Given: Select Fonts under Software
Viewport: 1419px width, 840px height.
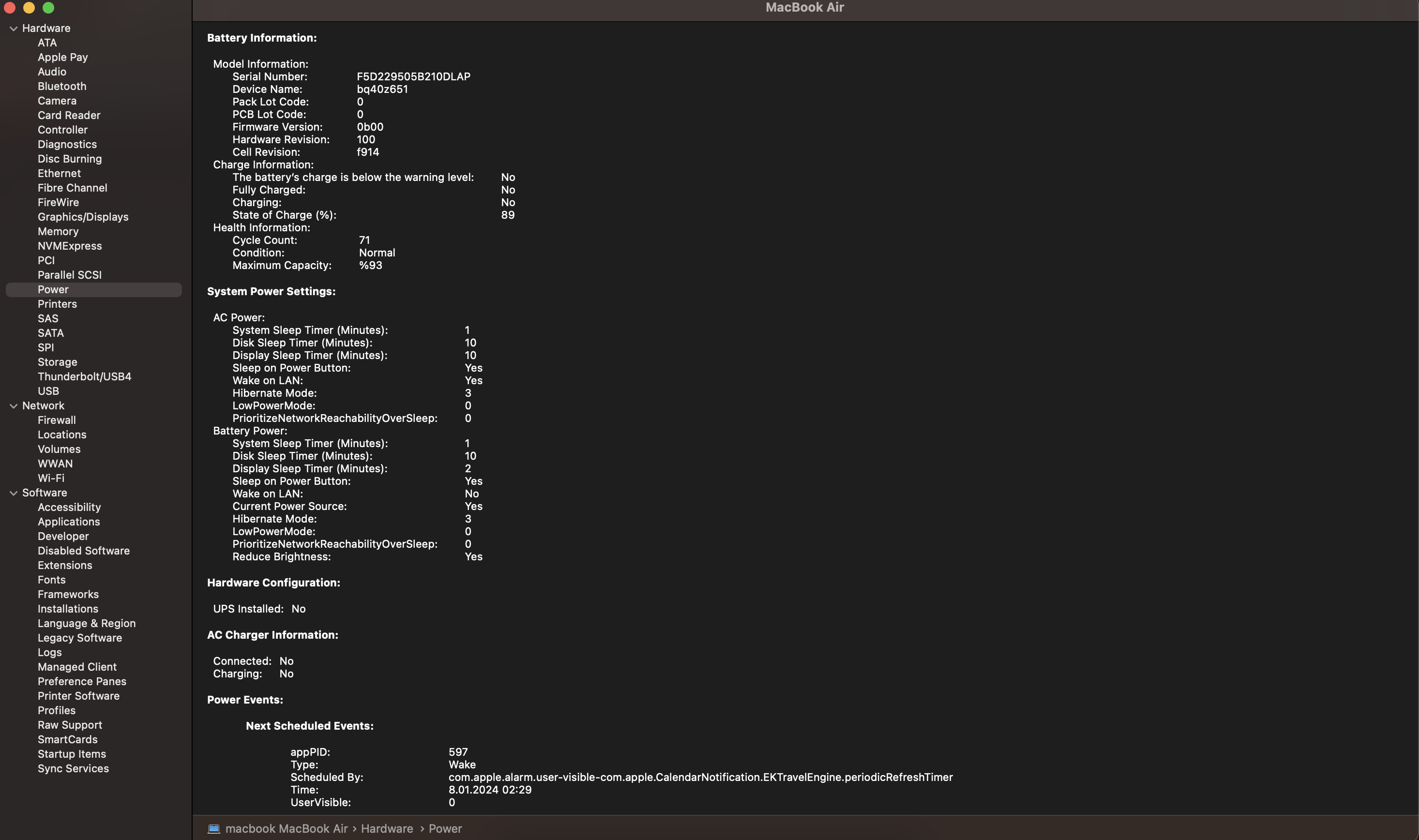Looking at the screenshot, I should 51,580.
